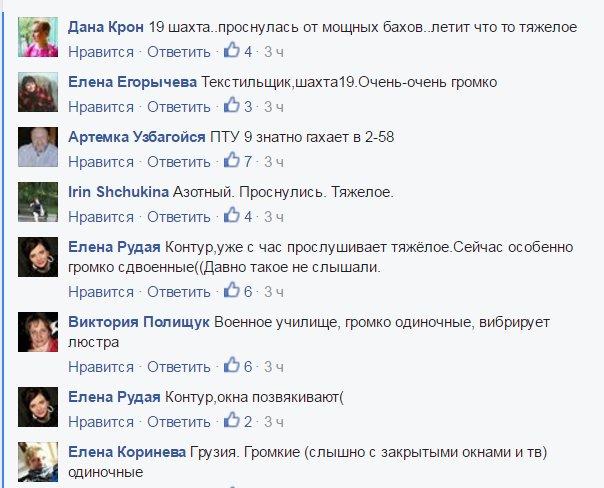Screen dimensions: 604x488
Task: Reply to Irin Shchukina's comment
Action: tap(179, 217)
